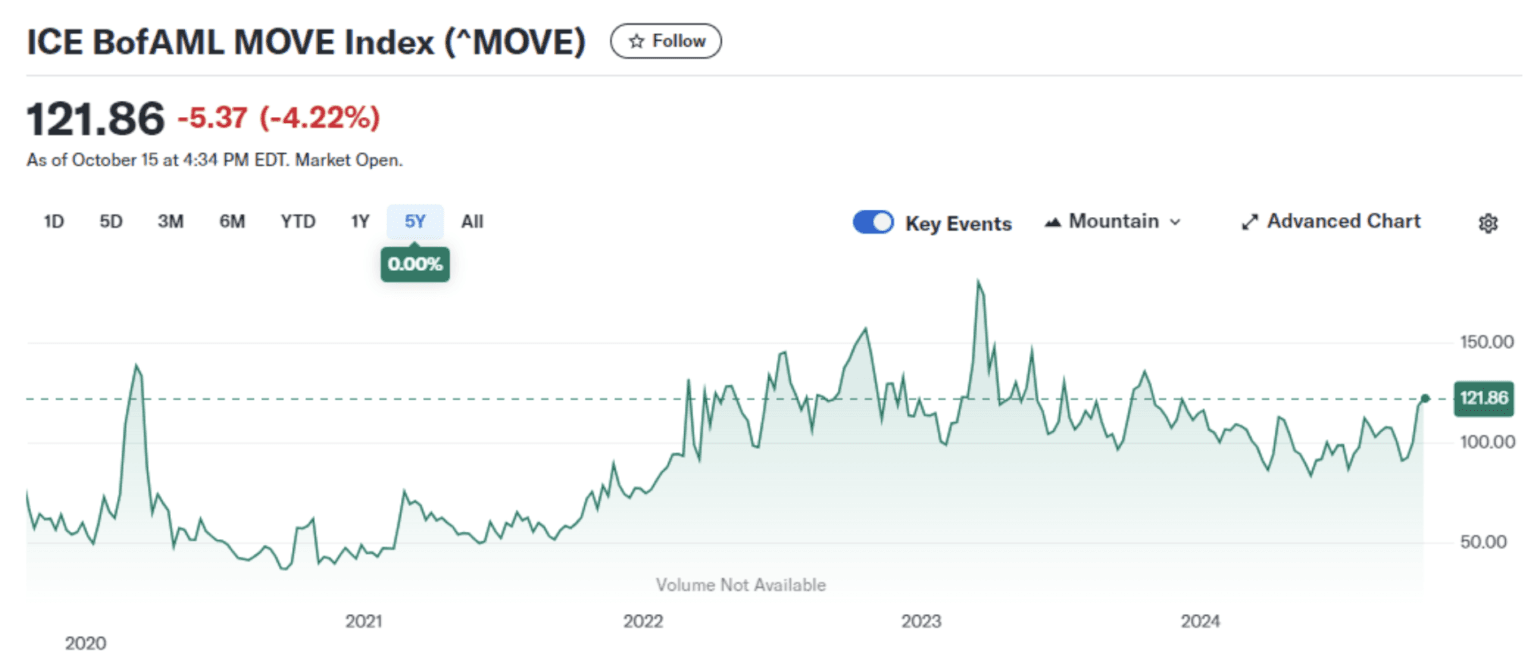
Task: Open the Advanced Chart view
Action: 1330,222
